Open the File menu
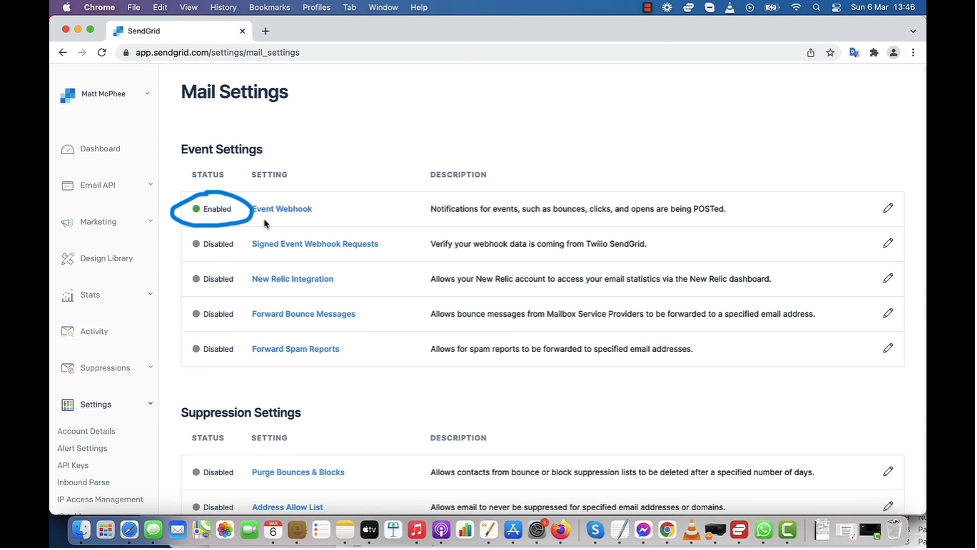This screenshot has height=550, width=977. (133, 7)
